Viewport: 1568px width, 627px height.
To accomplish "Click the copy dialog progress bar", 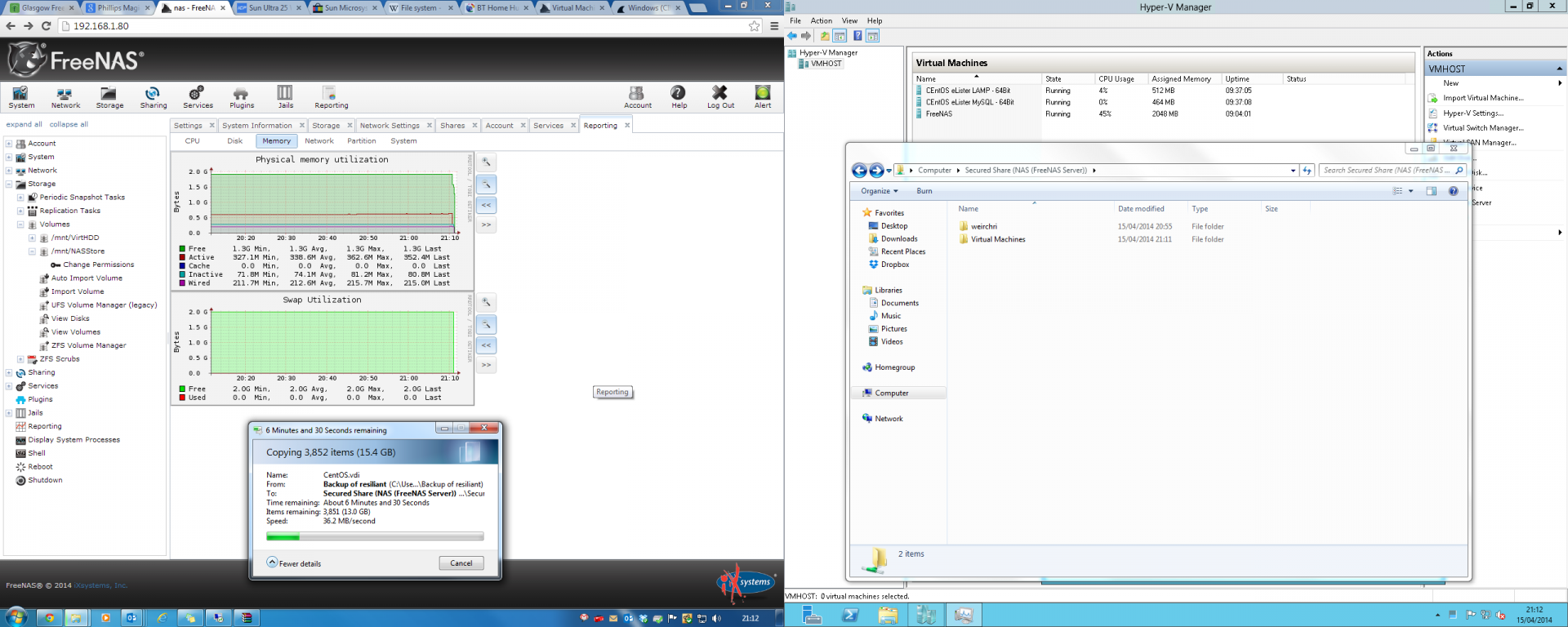I will (x=375, y=536).
